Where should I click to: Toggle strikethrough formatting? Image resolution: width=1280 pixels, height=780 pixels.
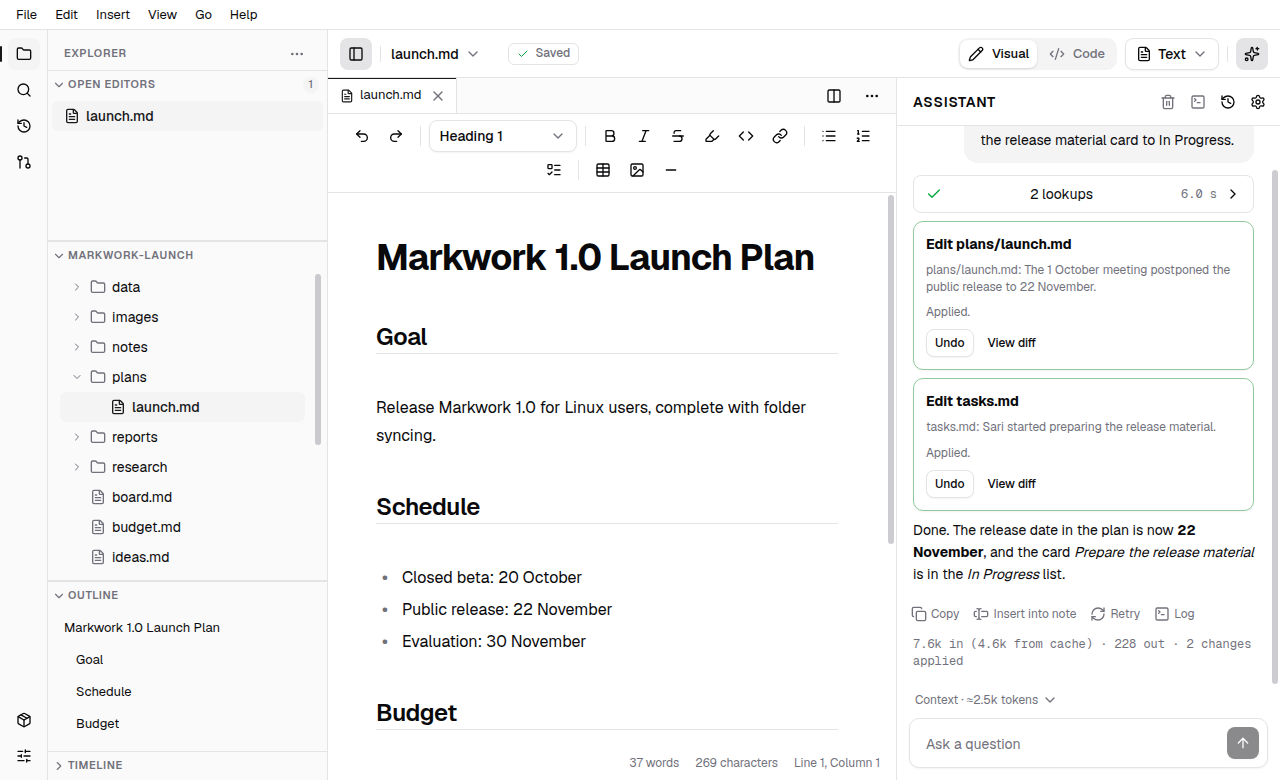point(678,136)
